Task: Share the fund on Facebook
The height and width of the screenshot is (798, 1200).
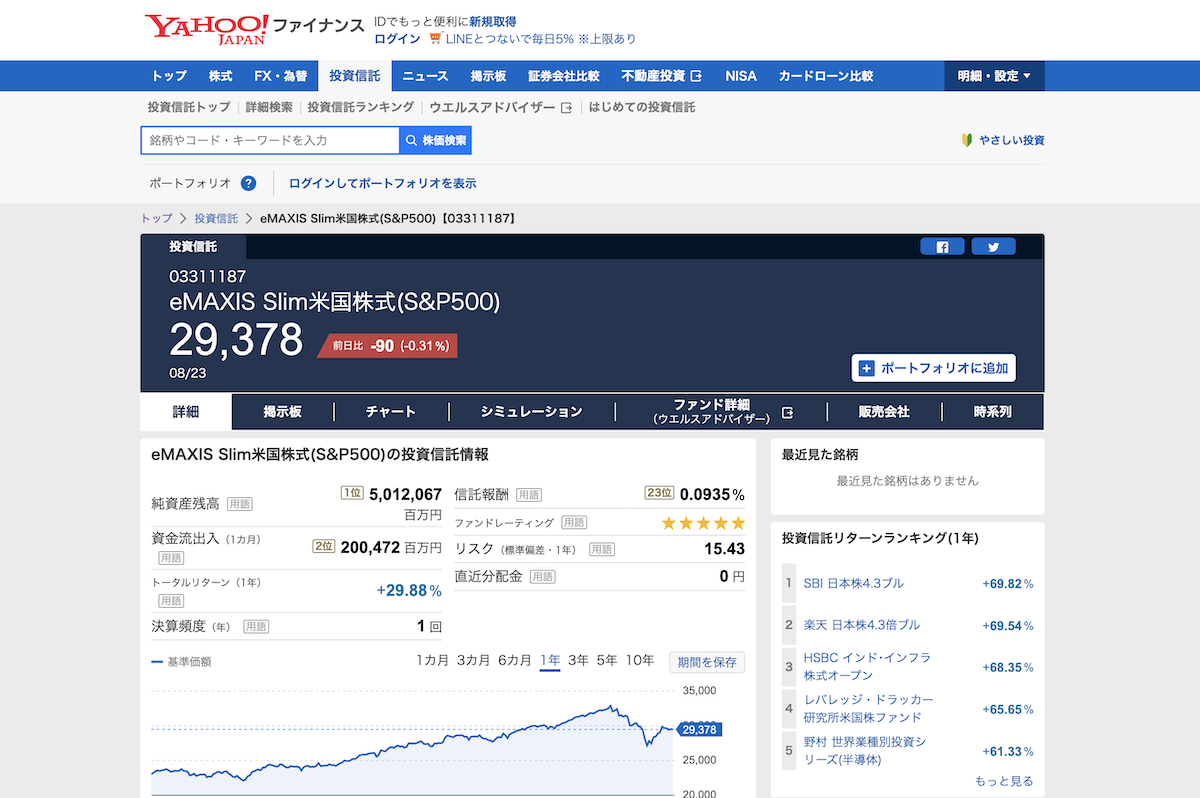Action: [x=942, y=247]
